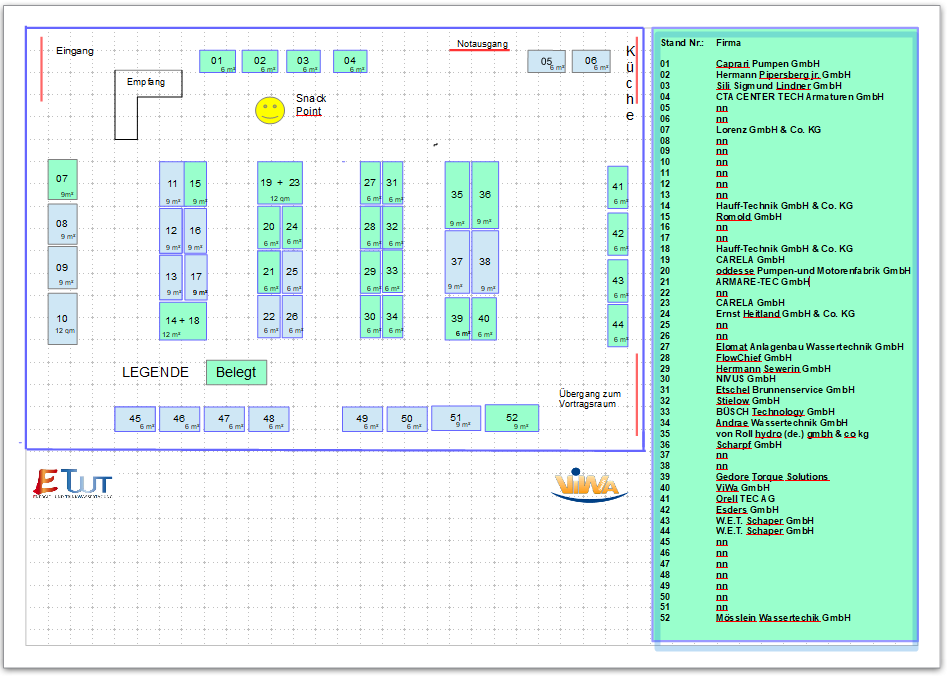Select booth 41 by the wall
947x676 pixels.
click(618, 188)
